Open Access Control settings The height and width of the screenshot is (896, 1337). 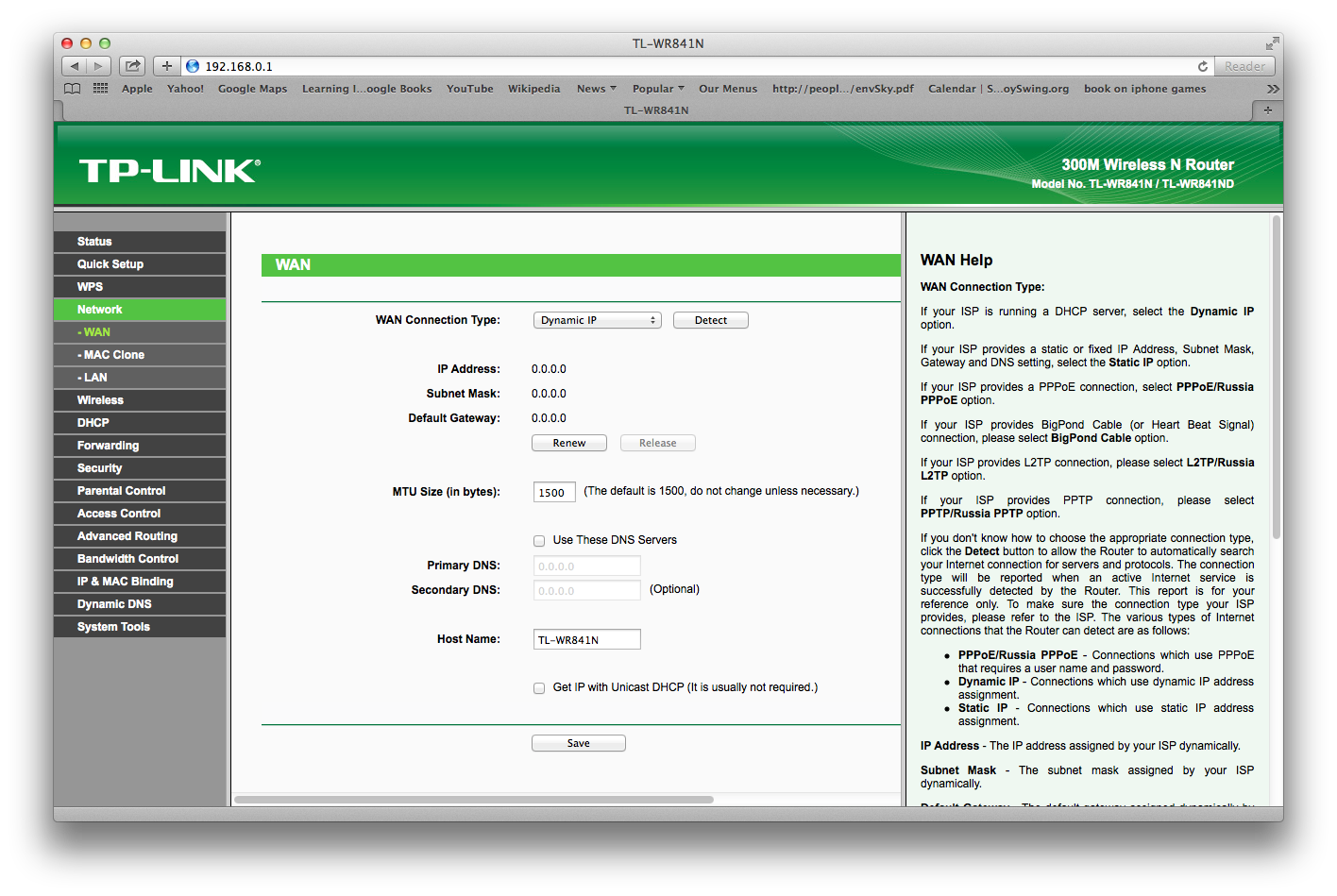click(140, 514)
